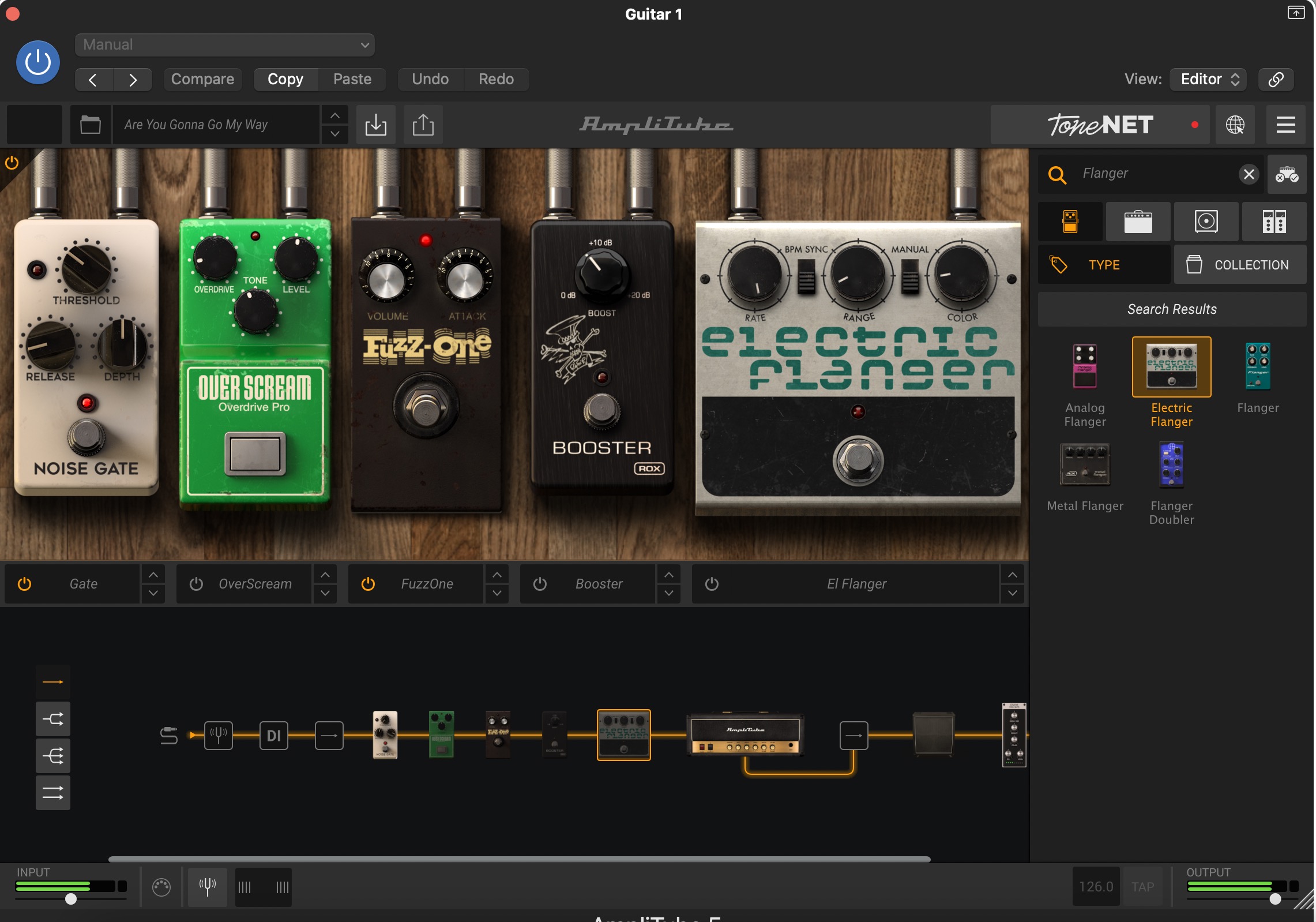Go to next preset arrow
Image resolution: width=1316 pixels, height=922 pixels.
click(133, 80)
